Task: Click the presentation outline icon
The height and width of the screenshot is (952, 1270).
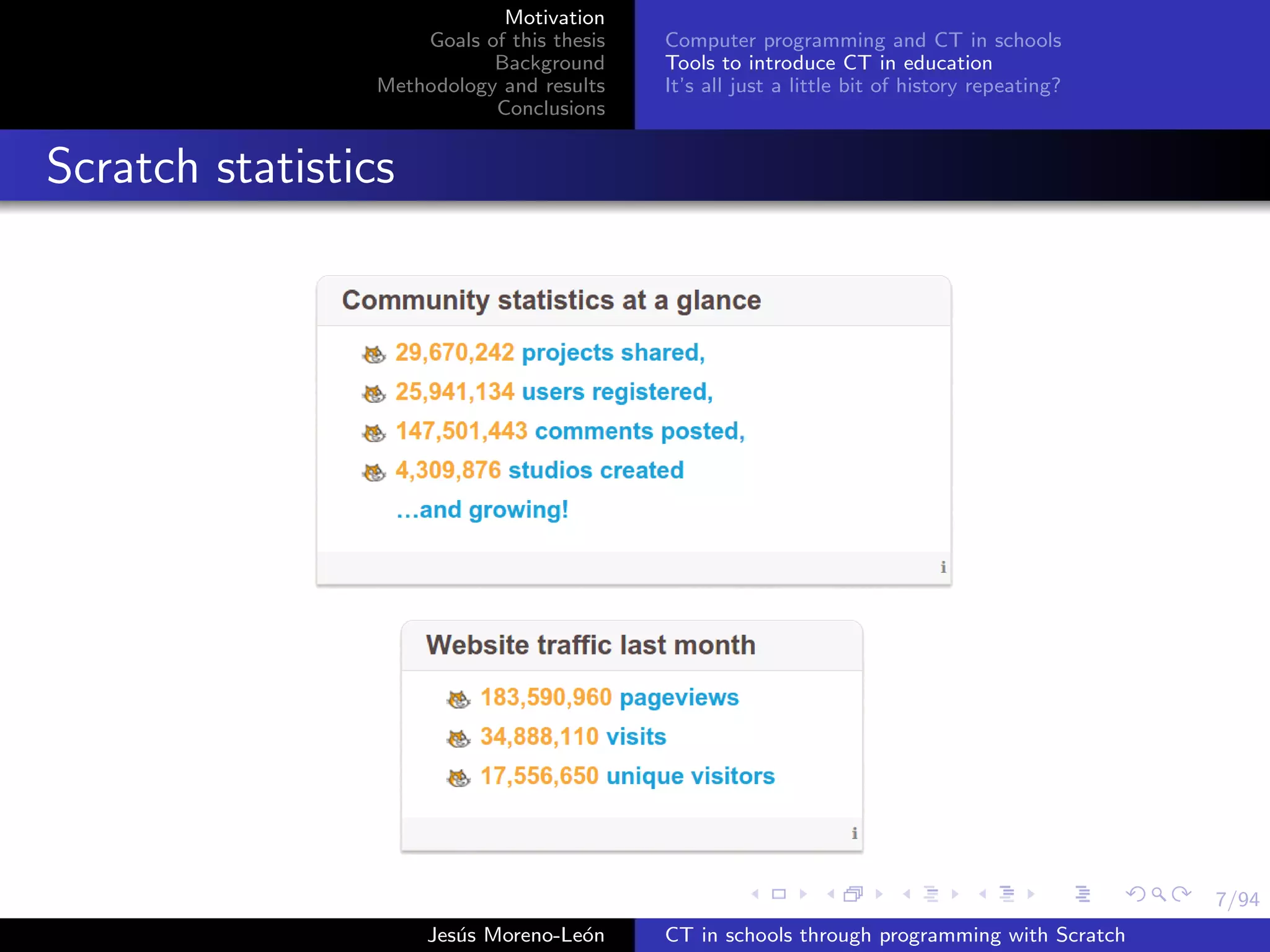Action: click(x=1083, y=894)
